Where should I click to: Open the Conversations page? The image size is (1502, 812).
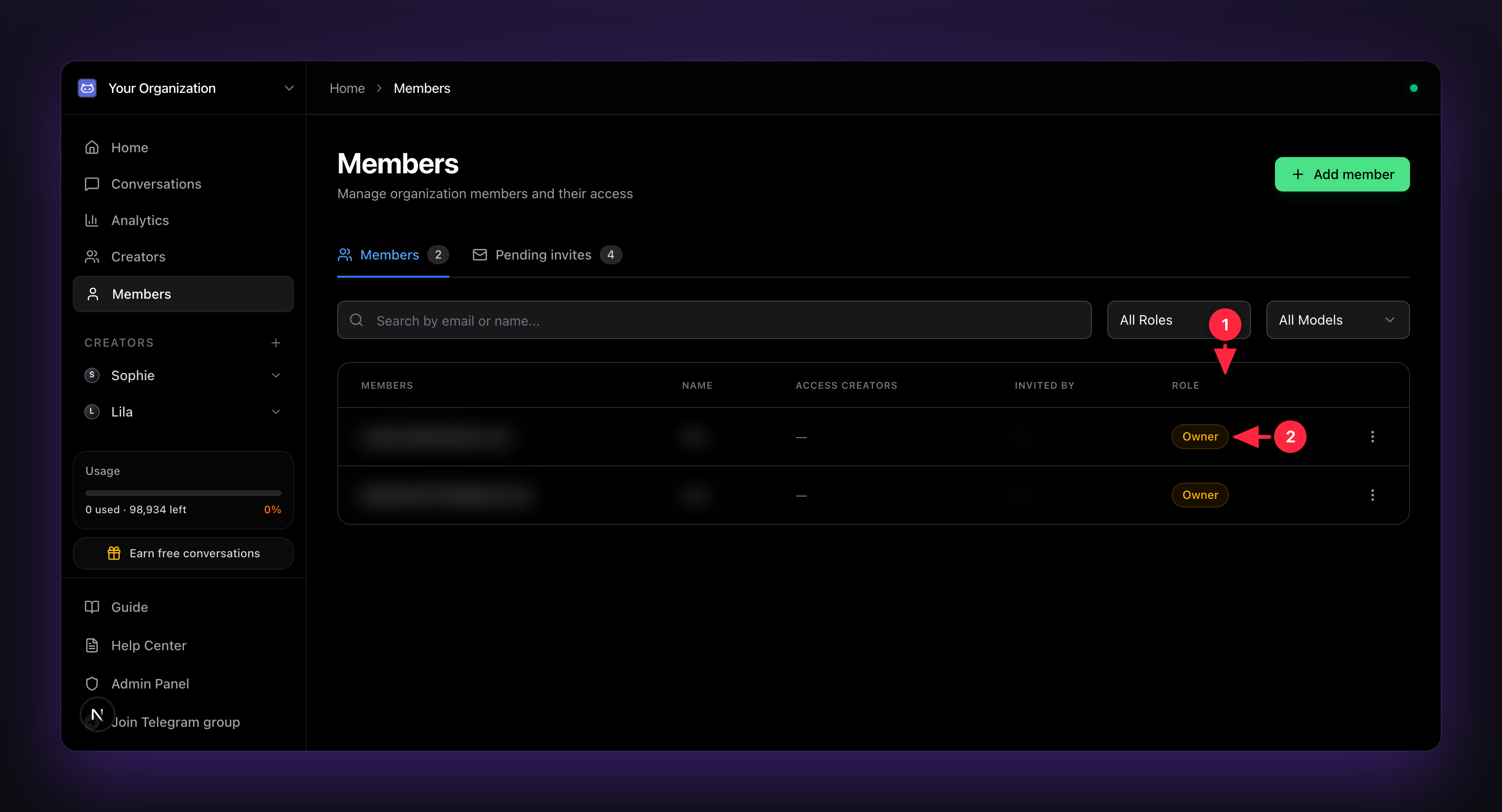click(x=183, y=184)
